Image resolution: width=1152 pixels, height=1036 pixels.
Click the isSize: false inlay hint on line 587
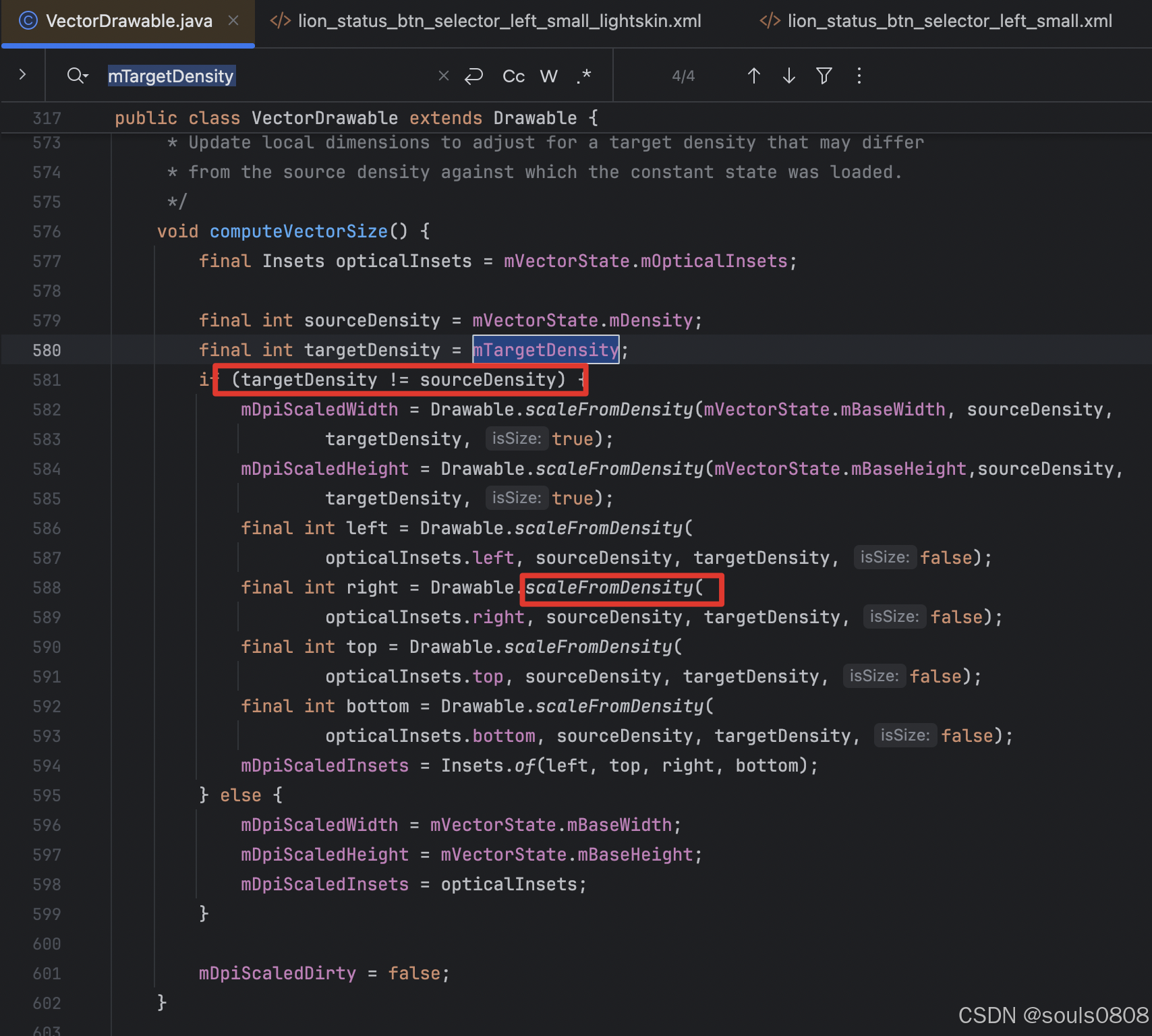(x=885, y=557)
